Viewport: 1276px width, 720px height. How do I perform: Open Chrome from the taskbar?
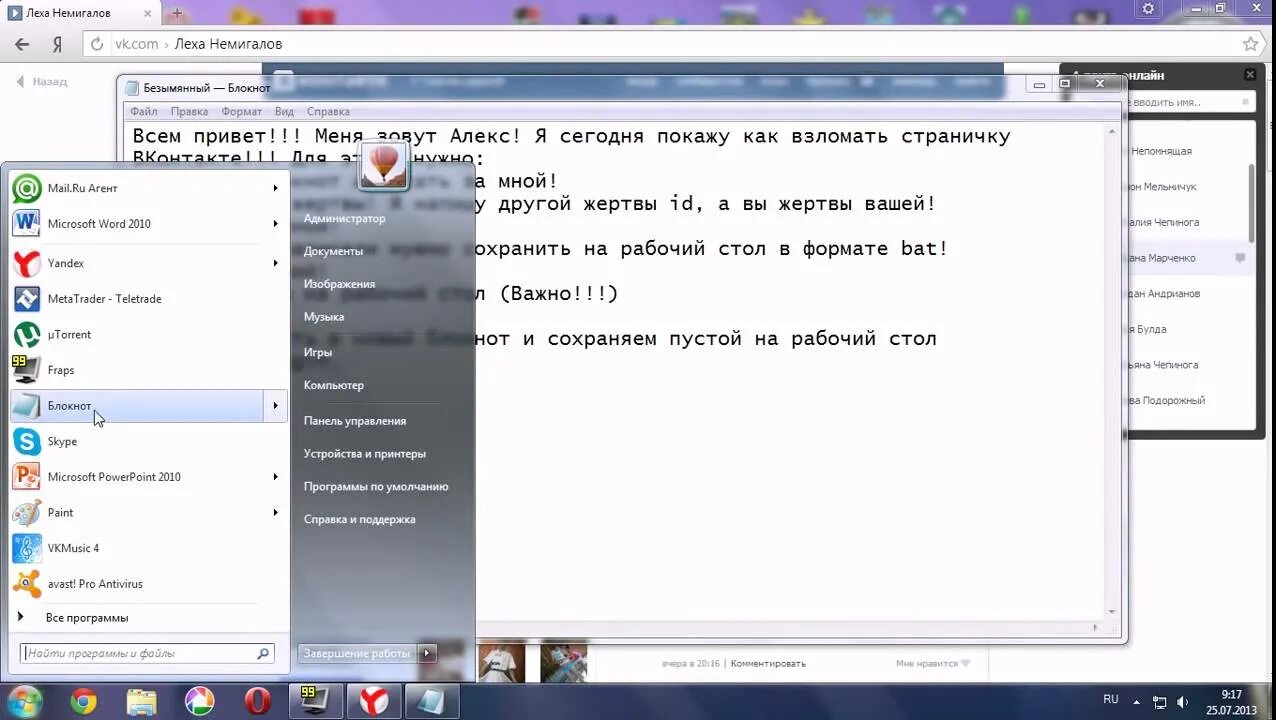84,702
